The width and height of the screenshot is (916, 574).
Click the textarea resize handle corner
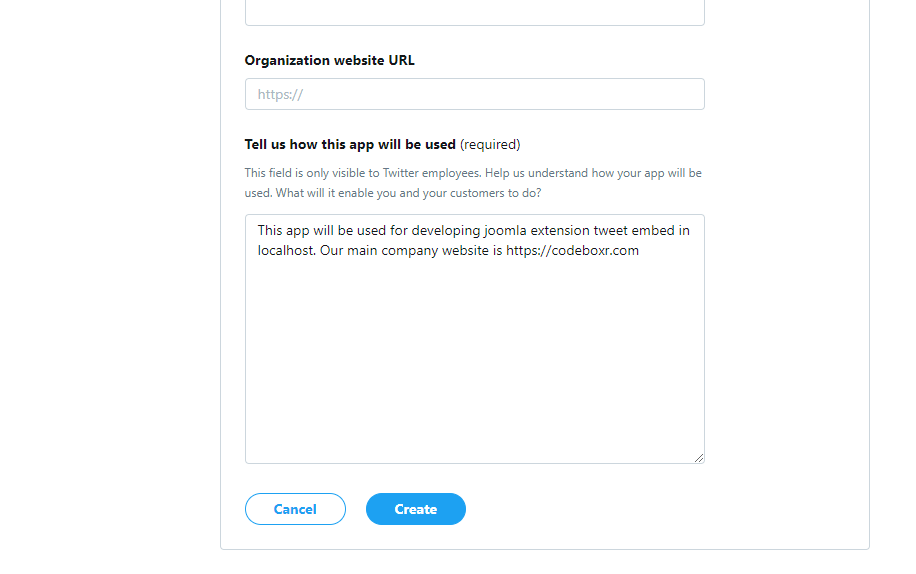click(699, 458)
